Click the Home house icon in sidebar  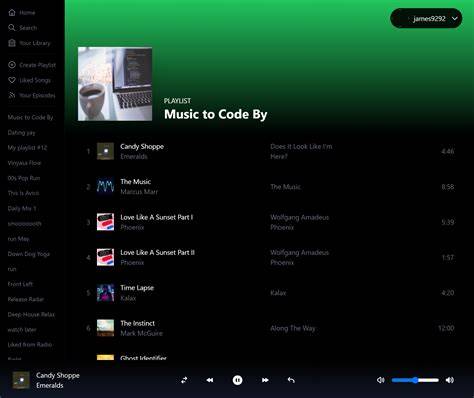pos(12,13)
